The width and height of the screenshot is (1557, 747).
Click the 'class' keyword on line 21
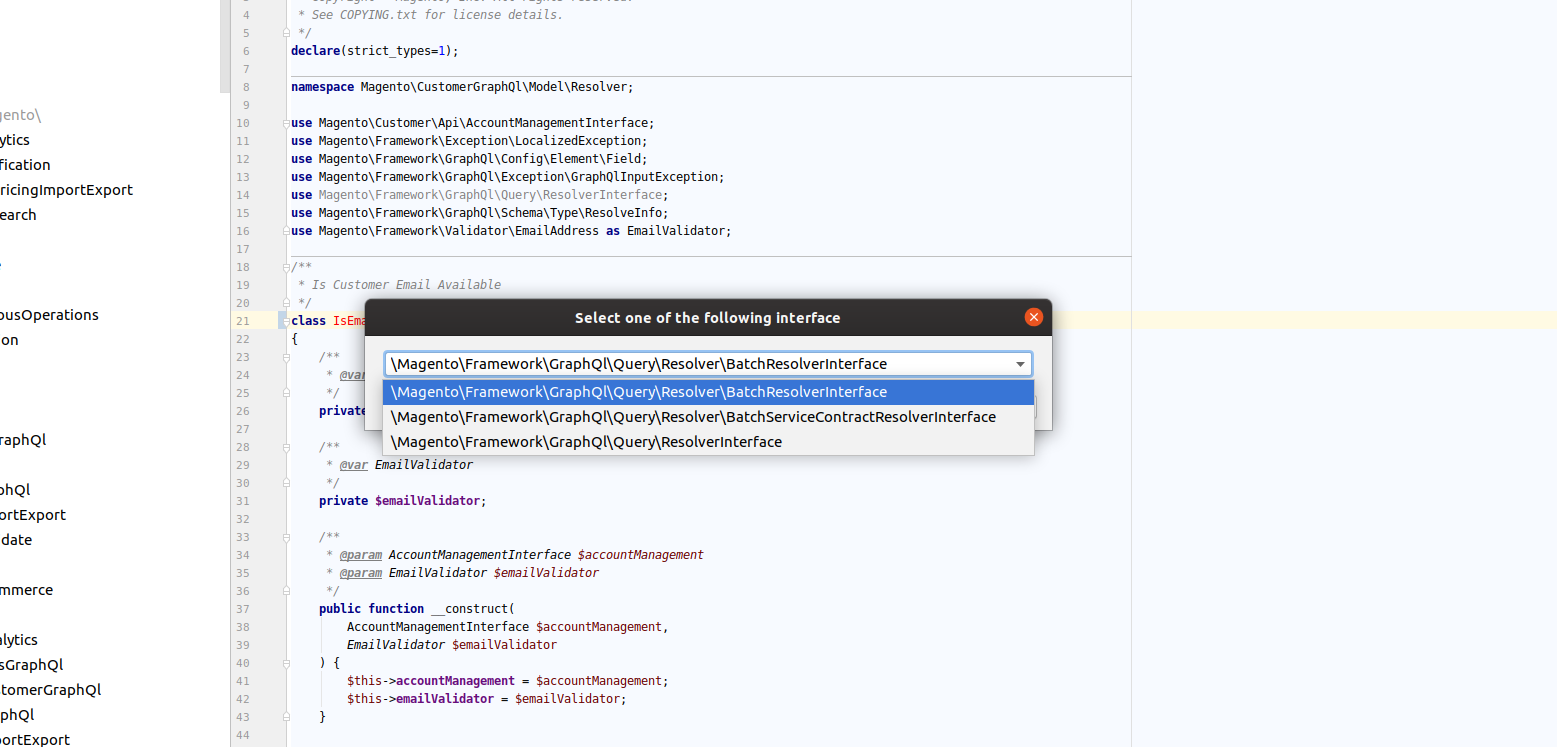pos(308,321)
